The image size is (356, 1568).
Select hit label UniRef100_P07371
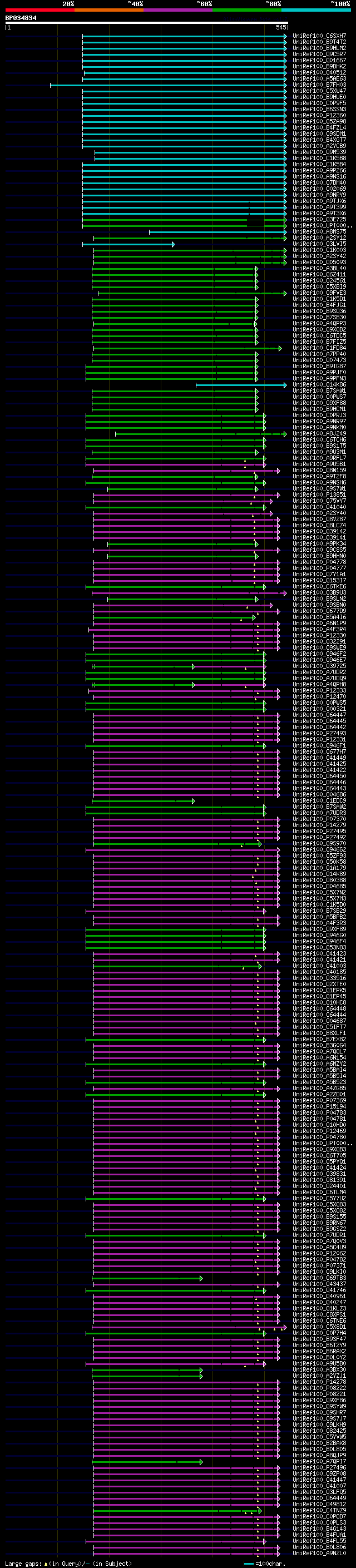pyautogui.click(x=319, y=1265)
